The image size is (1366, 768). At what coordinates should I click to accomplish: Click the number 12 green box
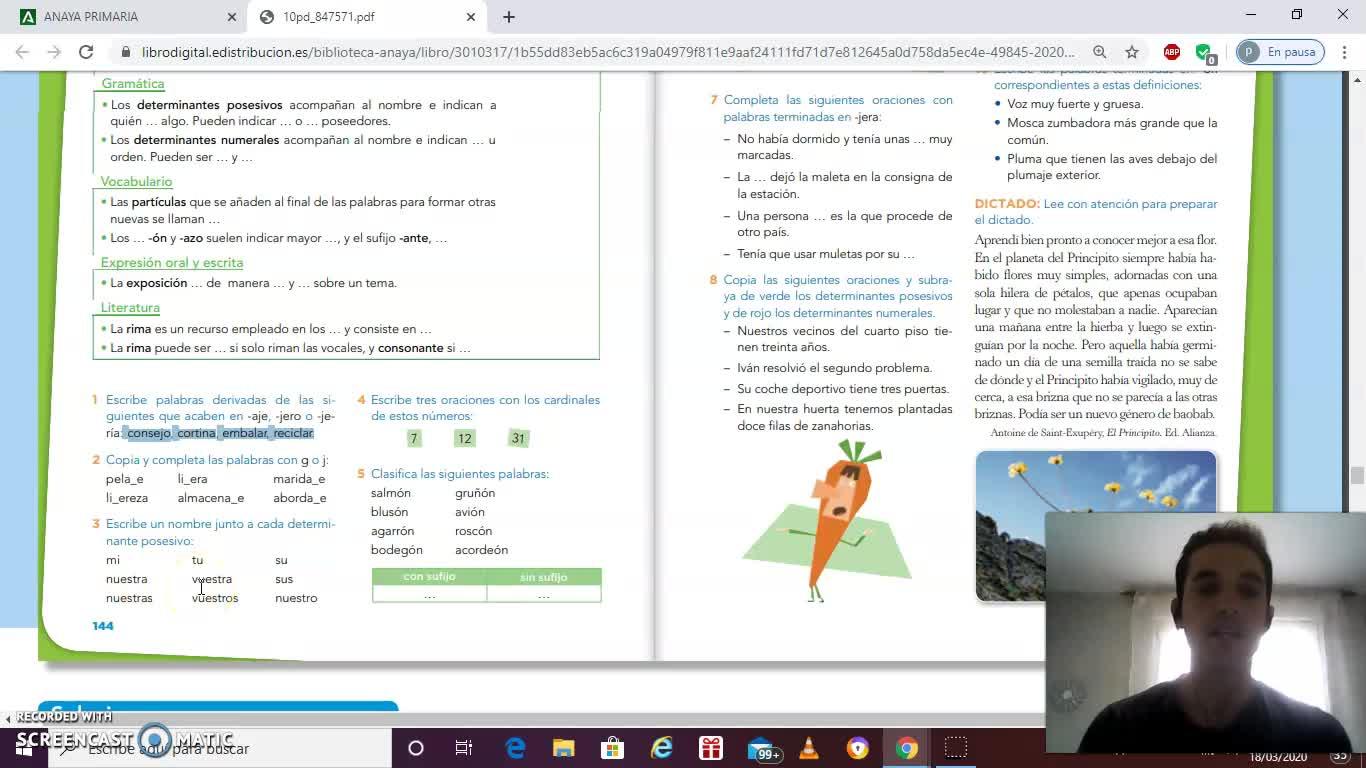(x=464, y=438)
